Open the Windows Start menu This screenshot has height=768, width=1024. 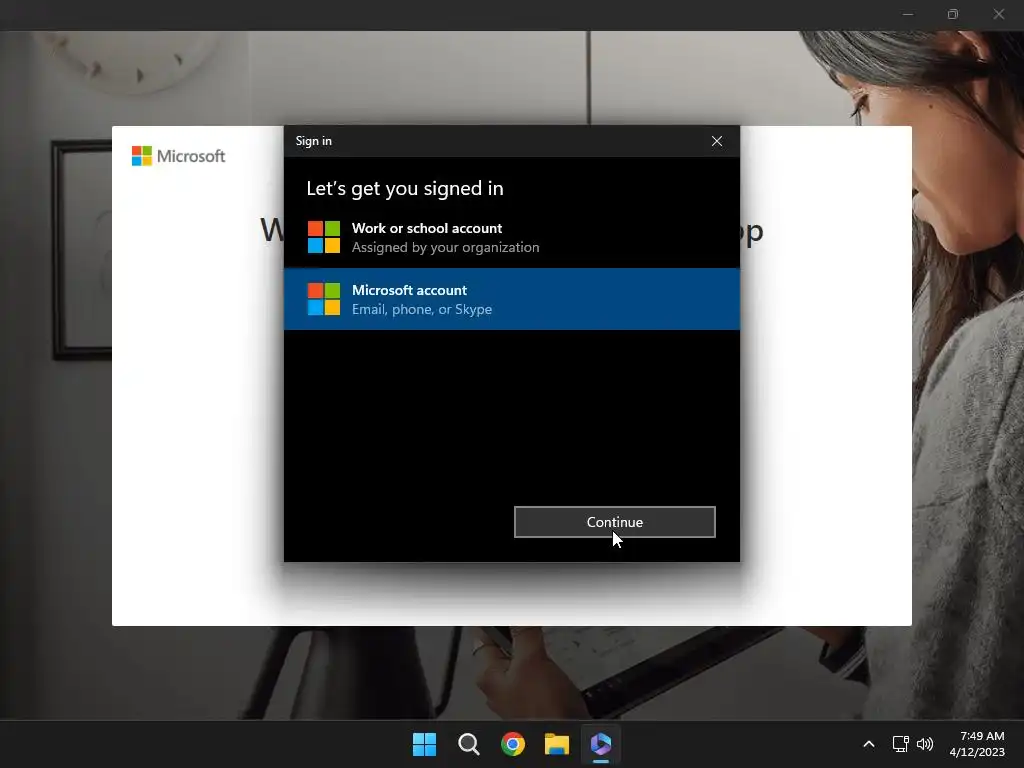pyautogui.click(x=424, y=744)
